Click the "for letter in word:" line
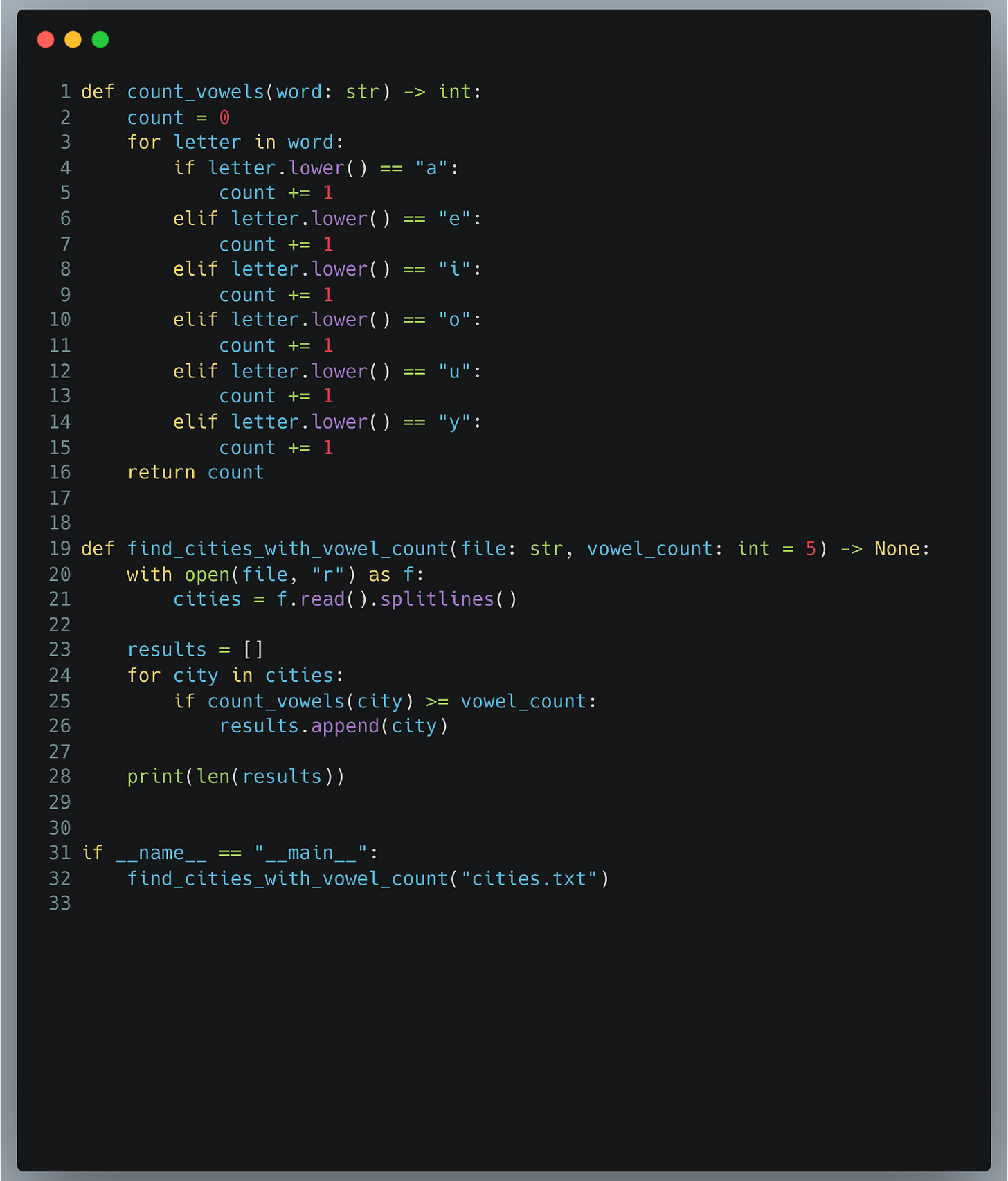 point(235,142)
